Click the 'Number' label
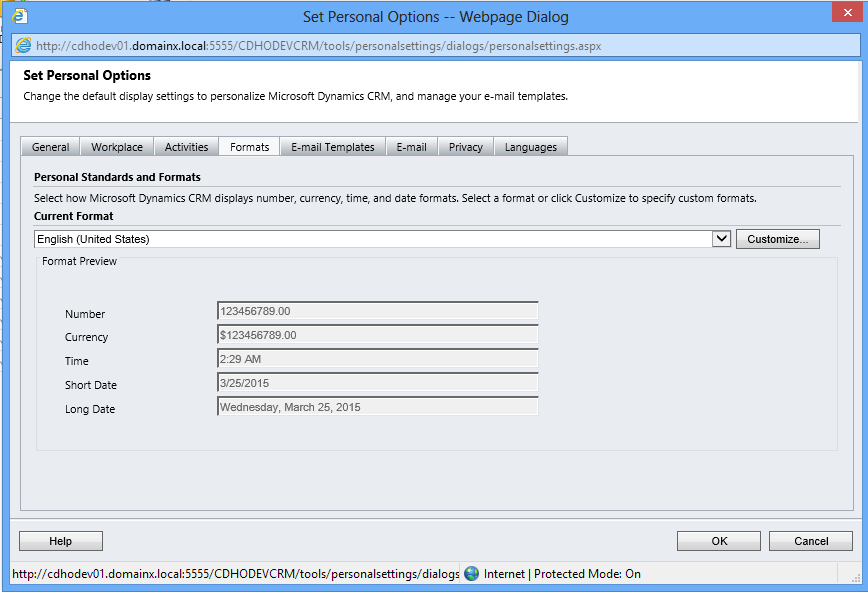The width and height of the screenshot is (868, 592). (85, 313)
